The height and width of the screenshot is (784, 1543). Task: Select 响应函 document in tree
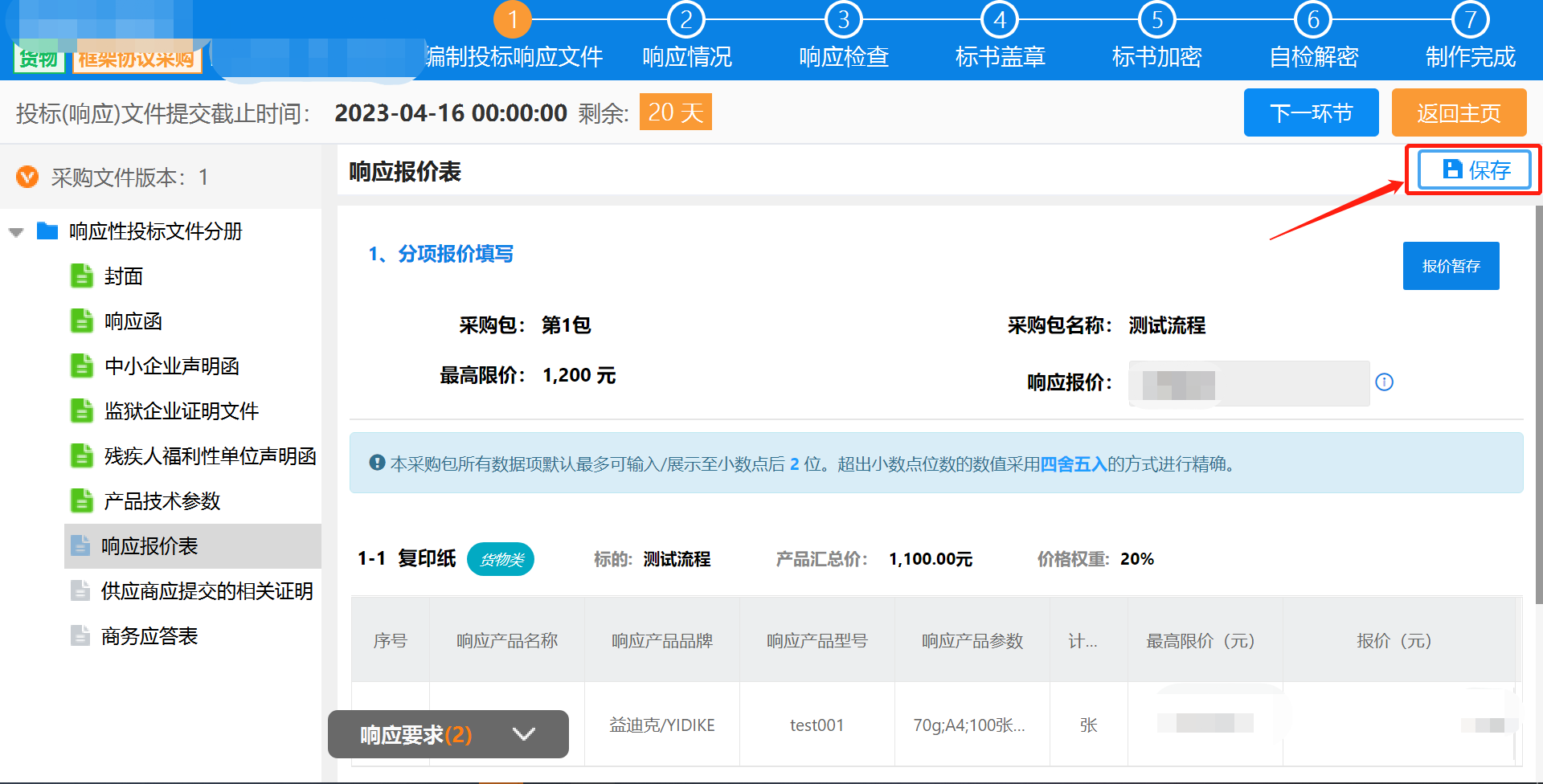tap(133, 321)
